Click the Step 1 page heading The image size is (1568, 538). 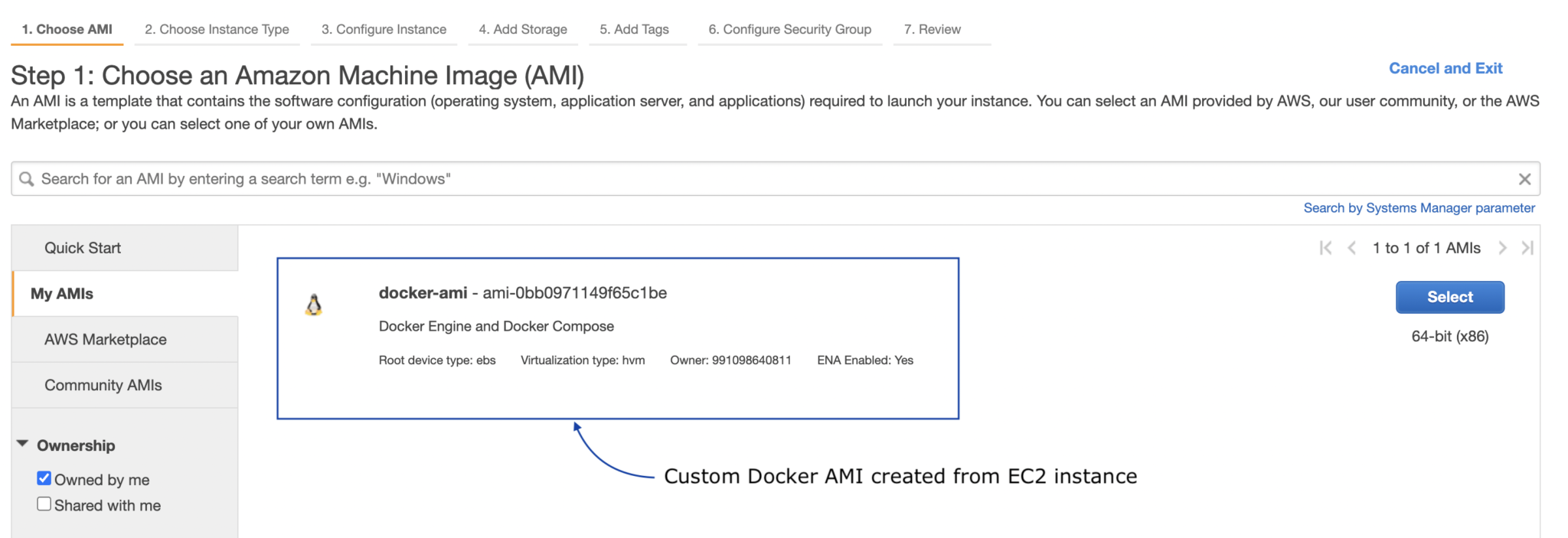297,75
